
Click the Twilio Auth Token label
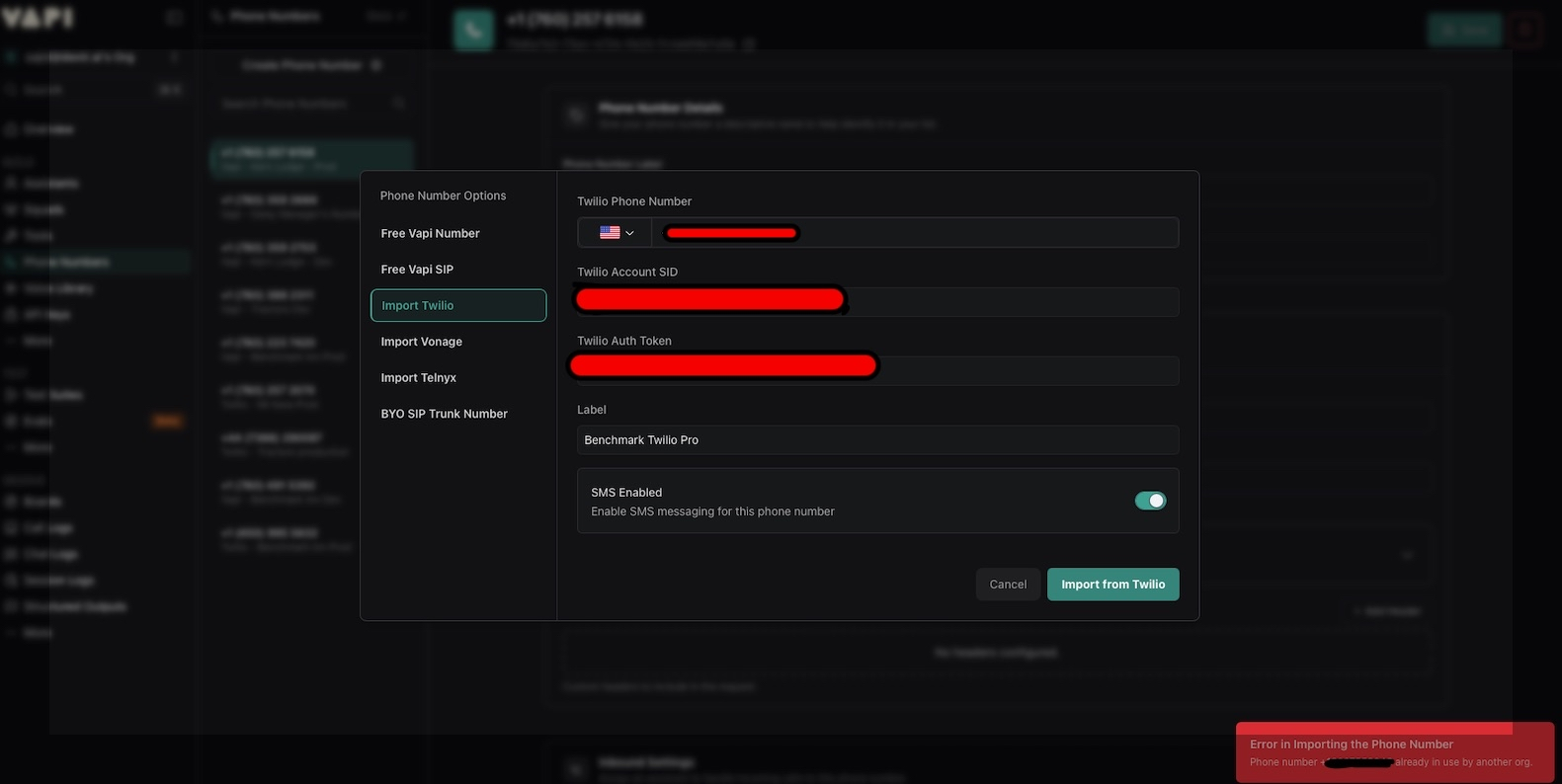coord(624,341)
